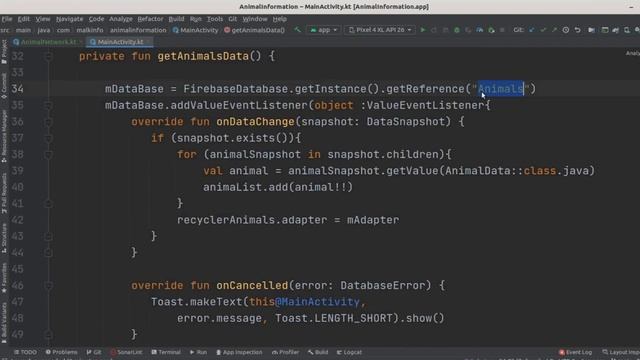640x360 pixels.
Task: Click the malkinfo breadcrumb folder
Action: [x=90, y=30]
